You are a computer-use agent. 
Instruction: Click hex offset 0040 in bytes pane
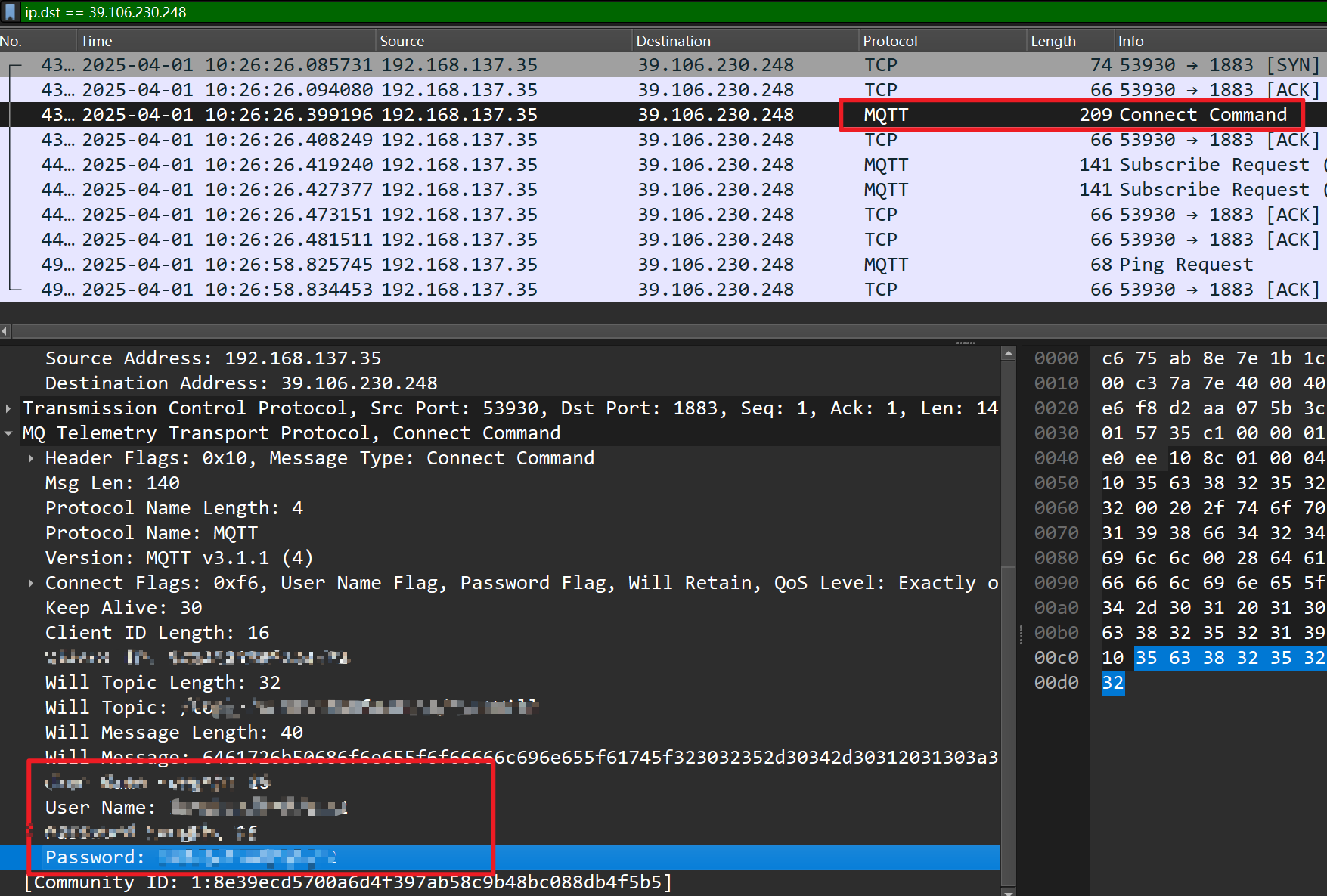(x=1056, y=458)
